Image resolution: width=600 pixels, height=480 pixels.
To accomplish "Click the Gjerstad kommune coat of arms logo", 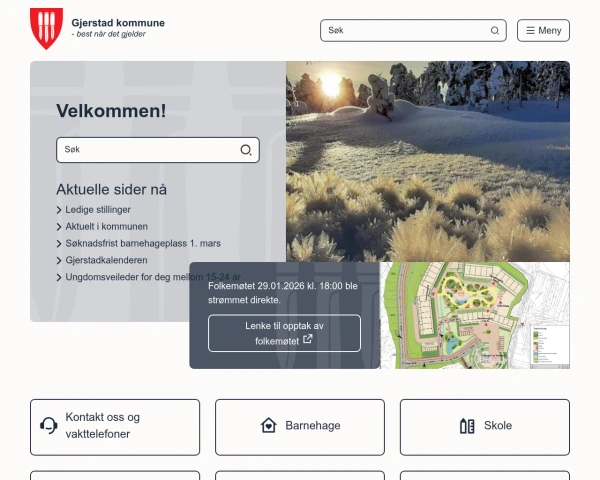I will coord(46,28).
